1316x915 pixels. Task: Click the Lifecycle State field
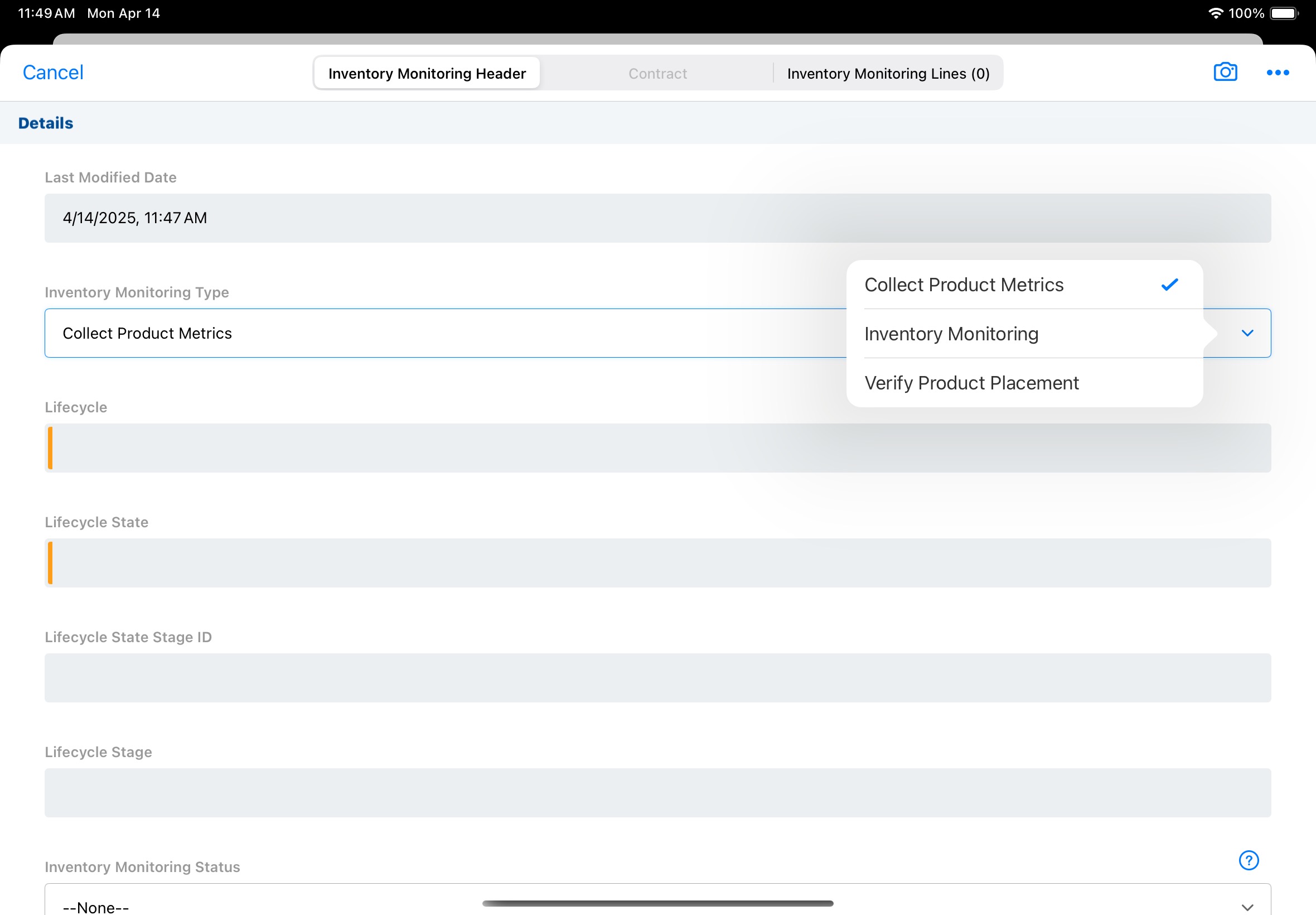pos(657,563)
